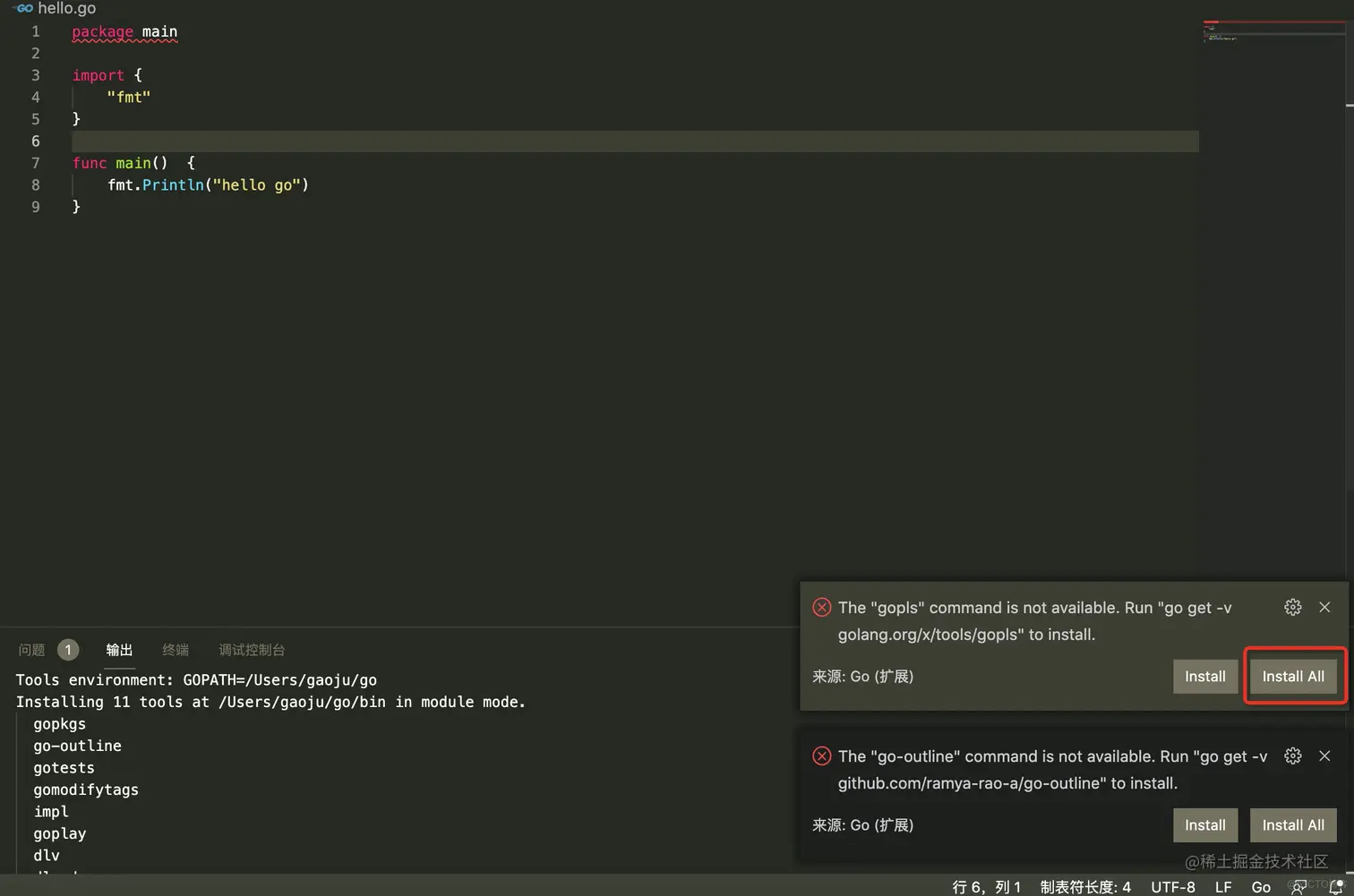
Task: Click Install on the go-outline notification
Action: point(1204,824)
